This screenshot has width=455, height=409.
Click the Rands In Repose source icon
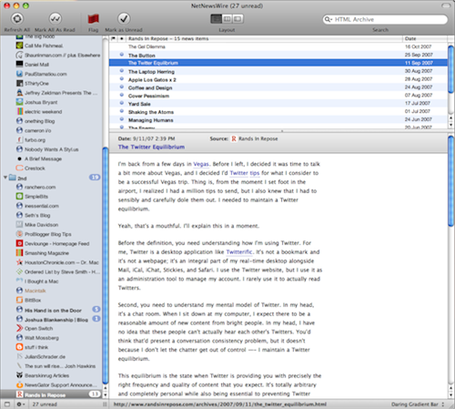[234, 139]
